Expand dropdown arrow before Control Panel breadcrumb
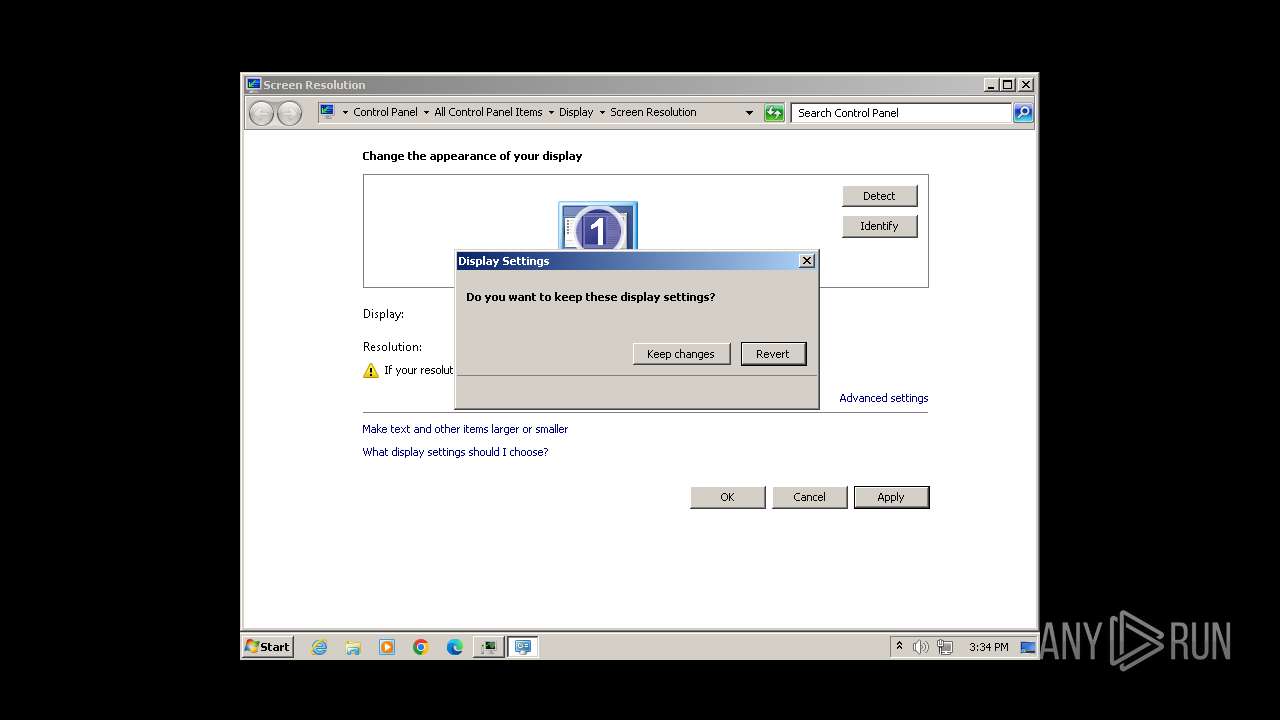This screenshot has width=1280, height=720. 345,113
